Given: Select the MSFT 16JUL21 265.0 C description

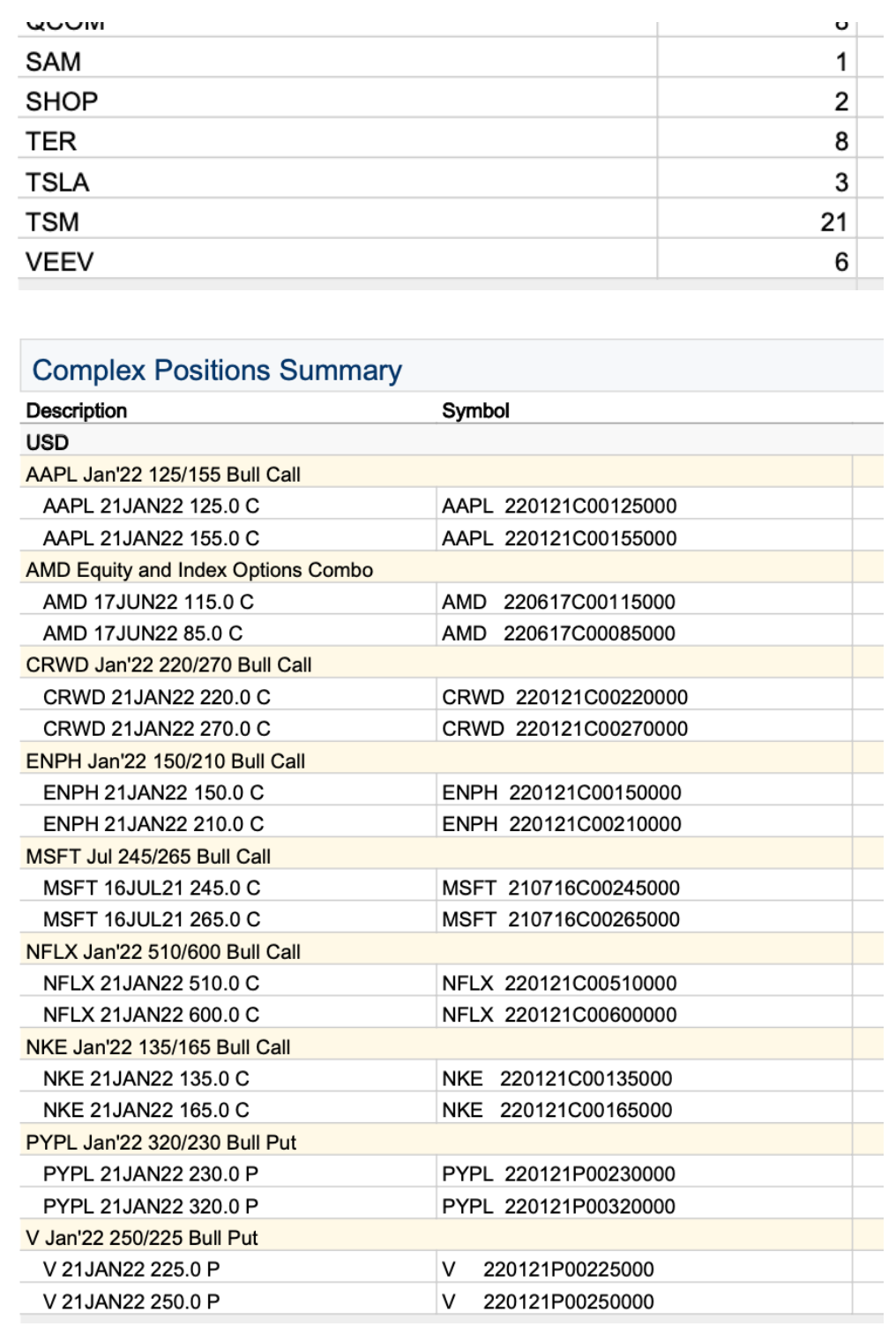Looking at the screenshot, I should point(152,919).
